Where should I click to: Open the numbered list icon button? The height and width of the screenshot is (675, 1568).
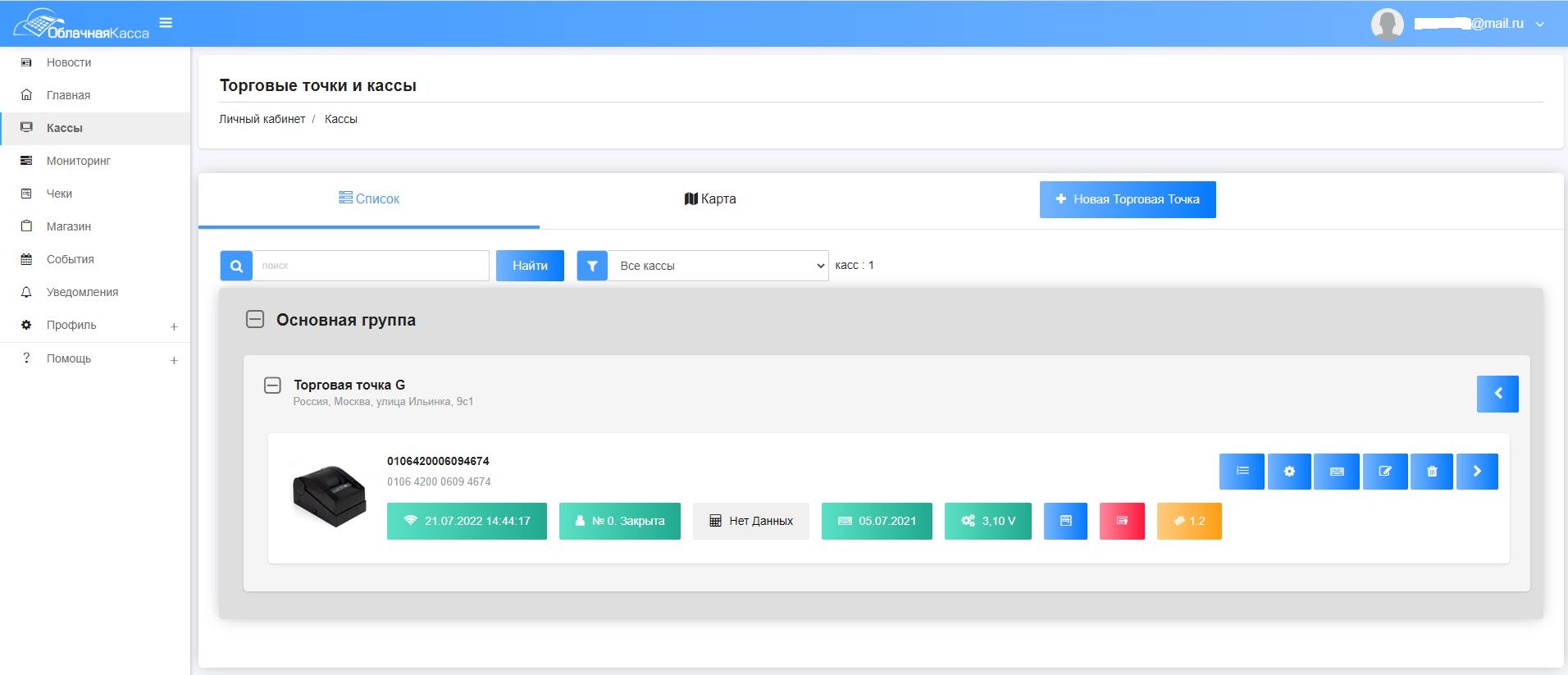click(x=1242, y=472)
